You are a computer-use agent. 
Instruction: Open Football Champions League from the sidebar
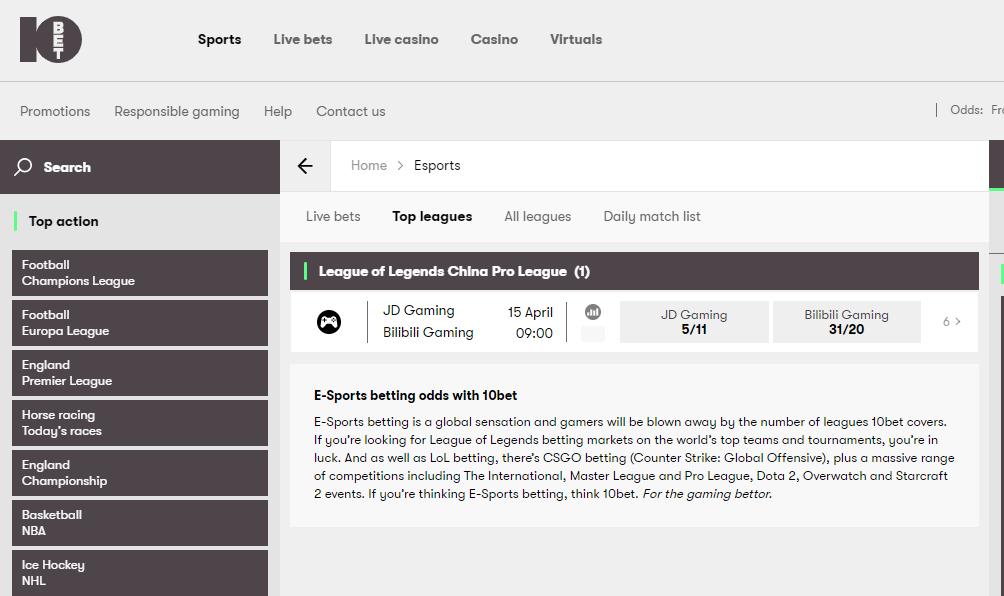pyautogui.click(x=140, y=272)
